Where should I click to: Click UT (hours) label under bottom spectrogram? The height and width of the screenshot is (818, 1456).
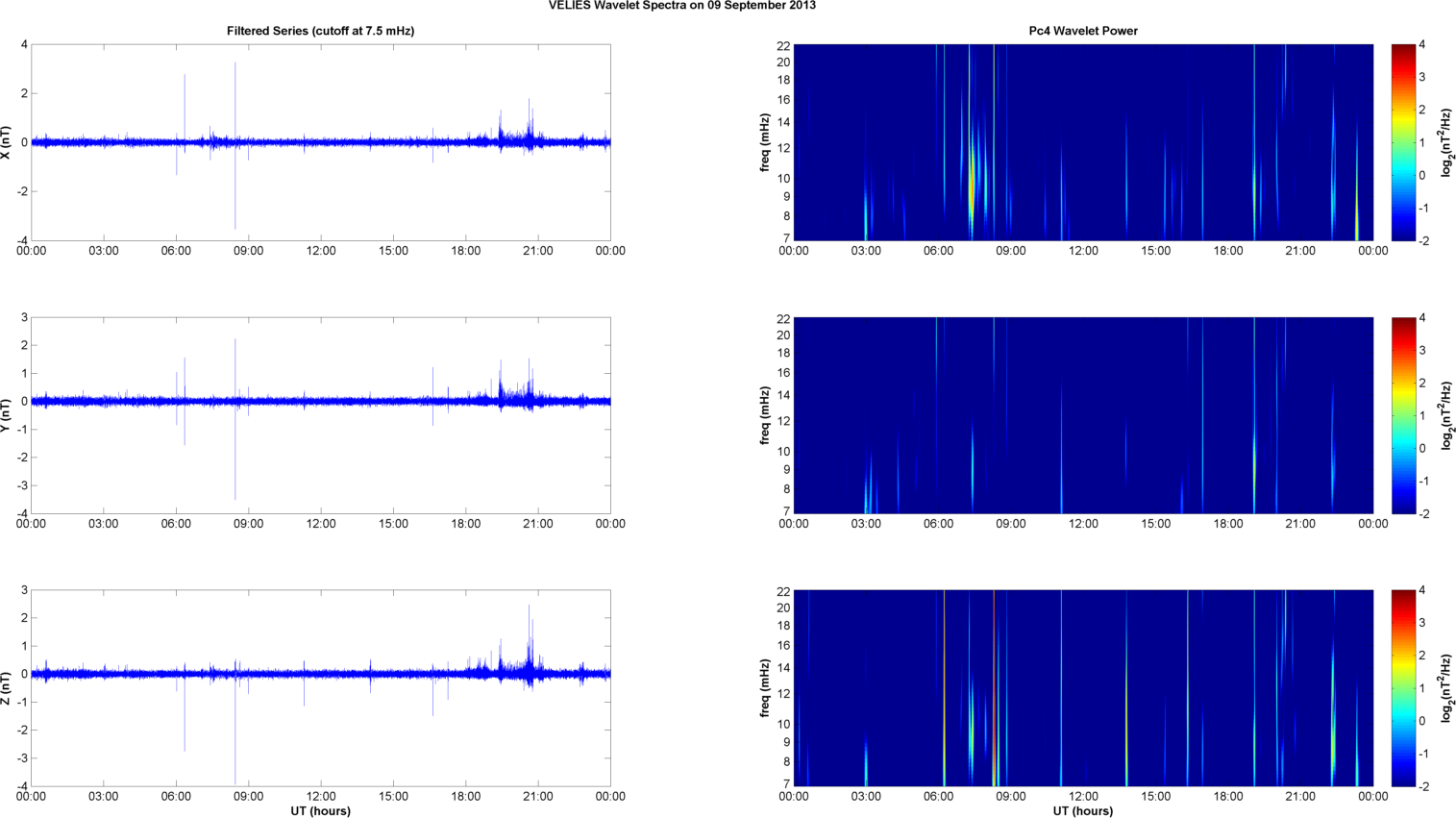[1082, 811]
